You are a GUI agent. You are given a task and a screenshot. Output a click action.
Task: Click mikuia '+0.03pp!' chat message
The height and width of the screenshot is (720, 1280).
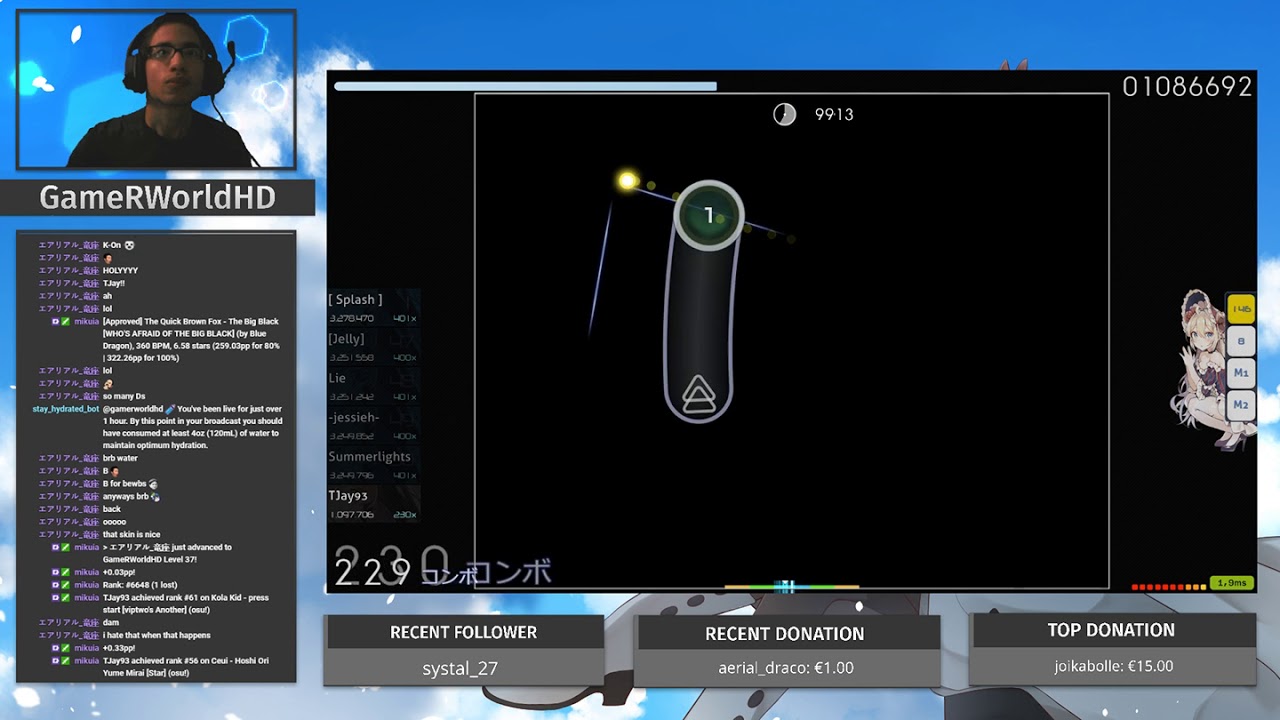pyautogui.click(x=120, y=573)
